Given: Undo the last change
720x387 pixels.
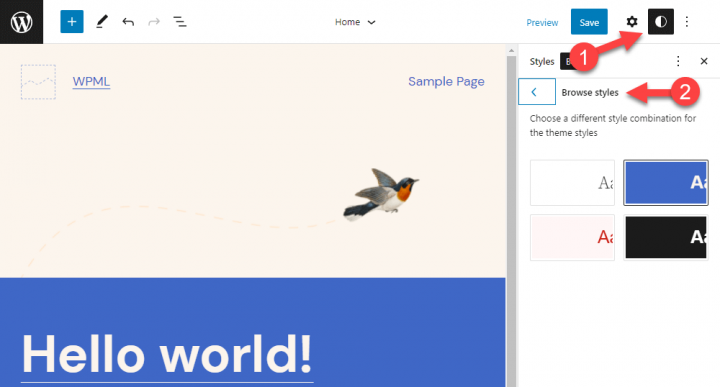Looking at the screenshot, I should (x=128, y=22).
